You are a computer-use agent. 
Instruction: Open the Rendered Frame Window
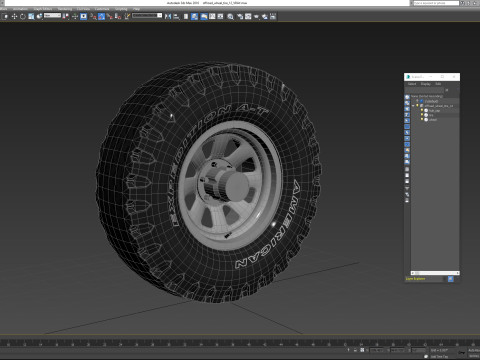pos(248,16)
